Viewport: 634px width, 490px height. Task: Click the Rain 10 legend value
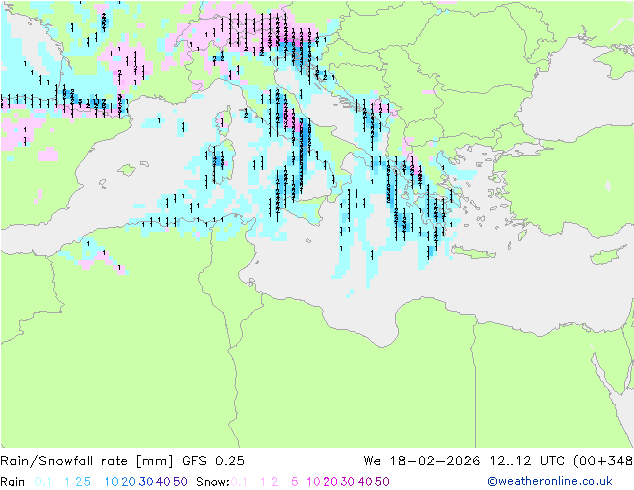112,482
